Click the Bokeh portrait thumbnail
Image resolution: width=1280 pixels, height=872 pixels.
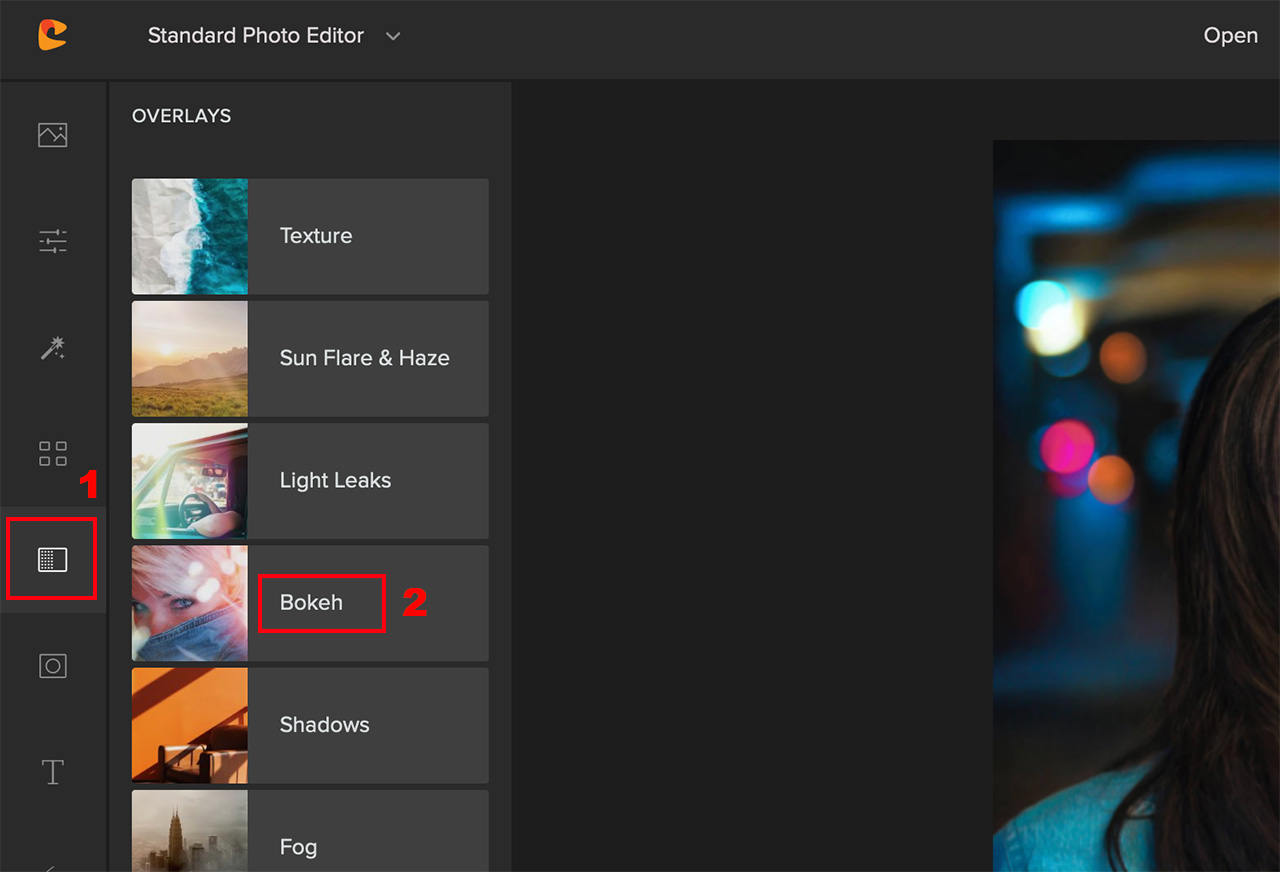pyautogui.click(x=190, y=603)
